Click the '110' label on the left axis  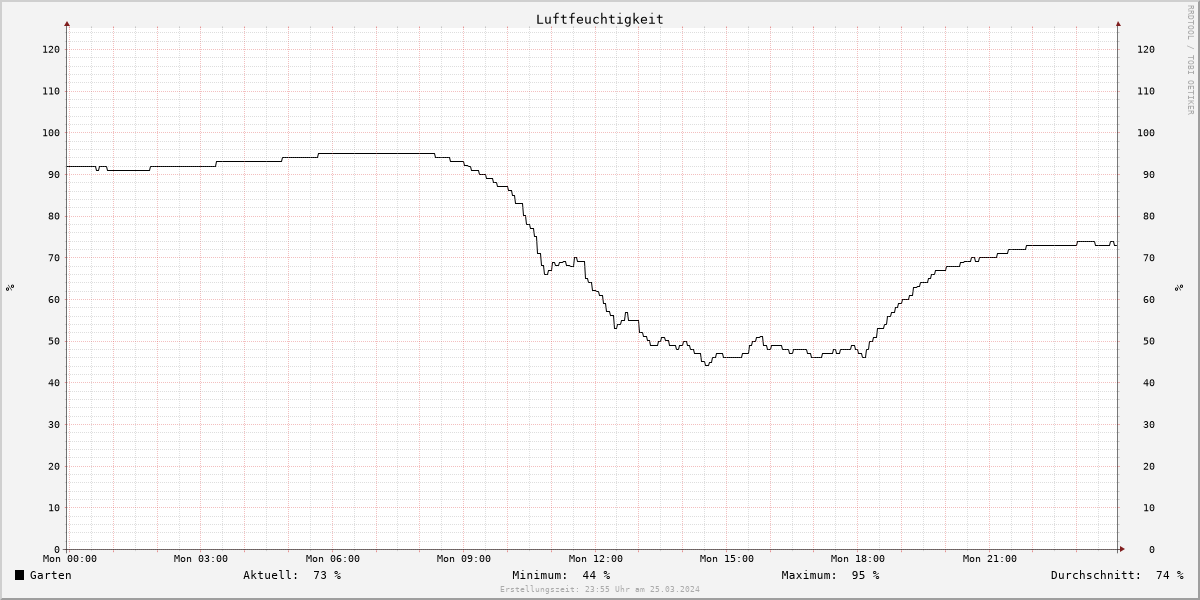coord(51,91)
